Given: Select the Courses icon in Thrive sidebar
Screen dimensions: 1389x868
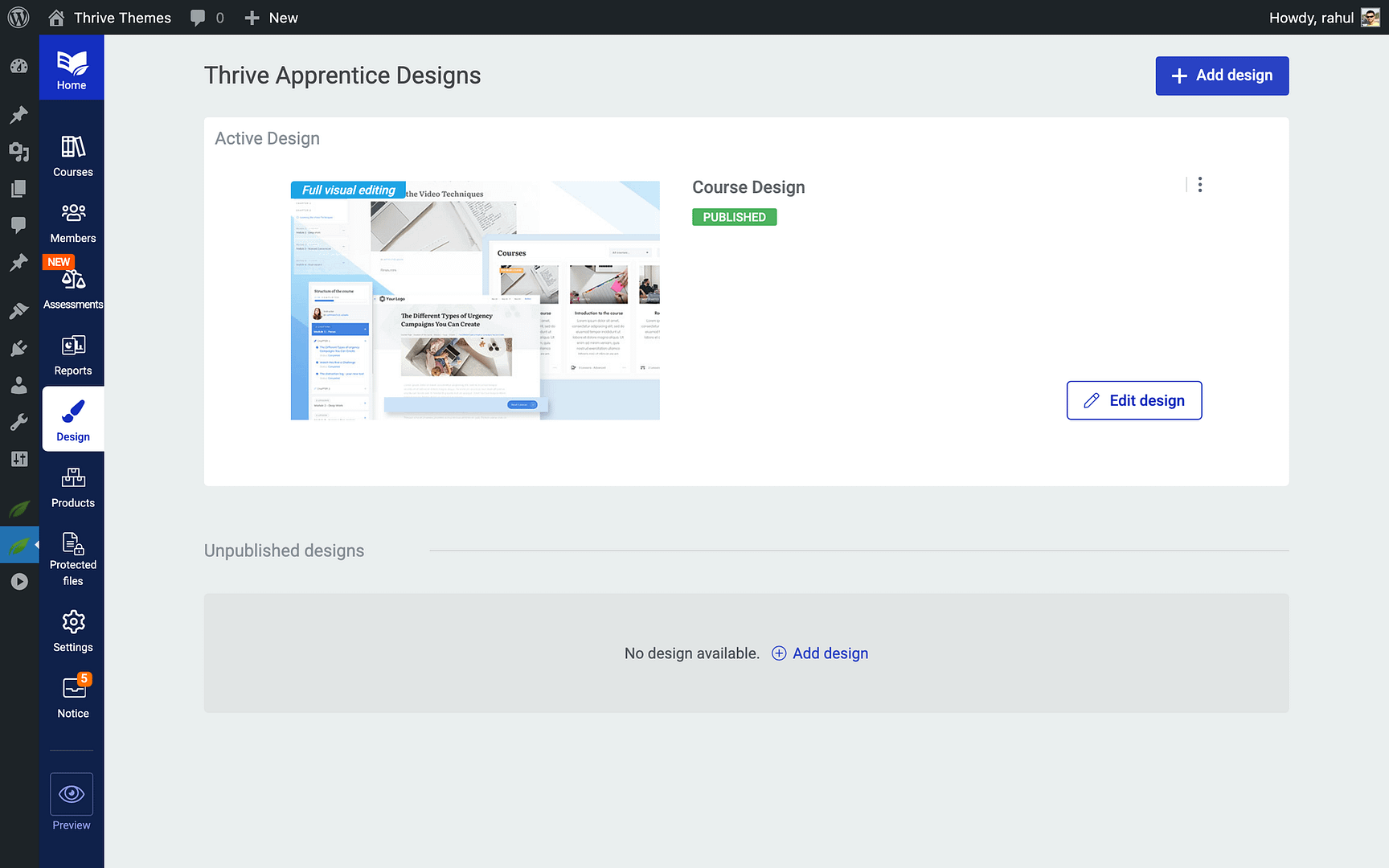Looking at the screenshot, I should point(72,154).
